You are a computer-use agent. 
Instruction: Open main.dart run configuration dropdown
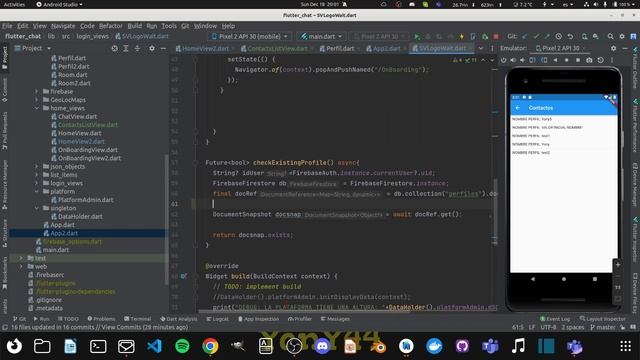click(x=321, y=36)
